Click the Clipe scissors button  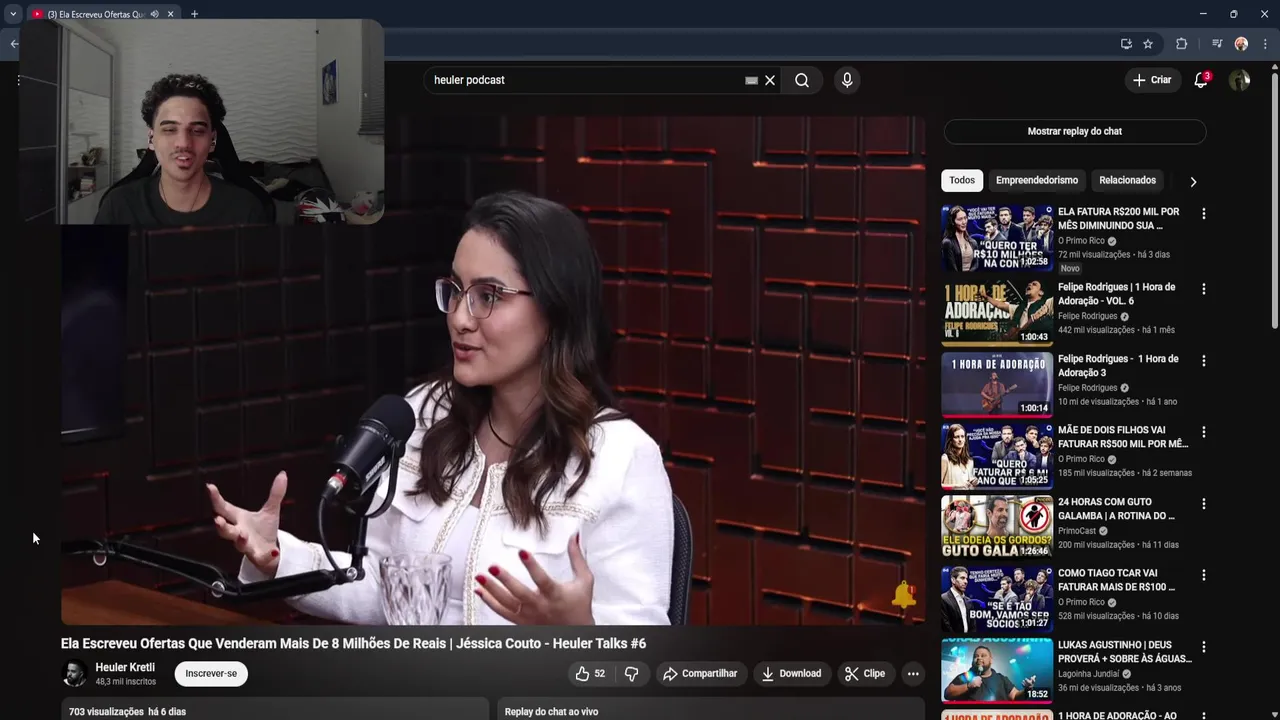[x=864, y=674]
